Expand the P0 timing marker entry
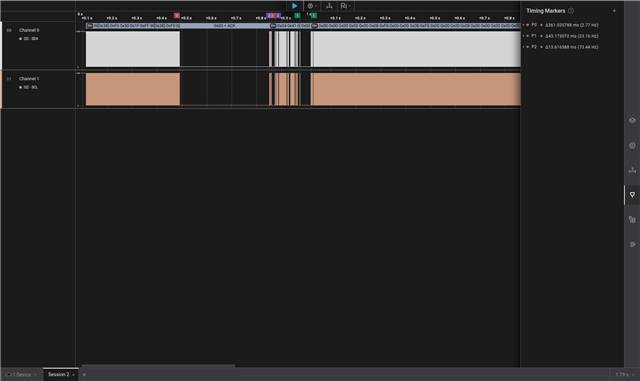640x381 pixels. pos(524,25)
